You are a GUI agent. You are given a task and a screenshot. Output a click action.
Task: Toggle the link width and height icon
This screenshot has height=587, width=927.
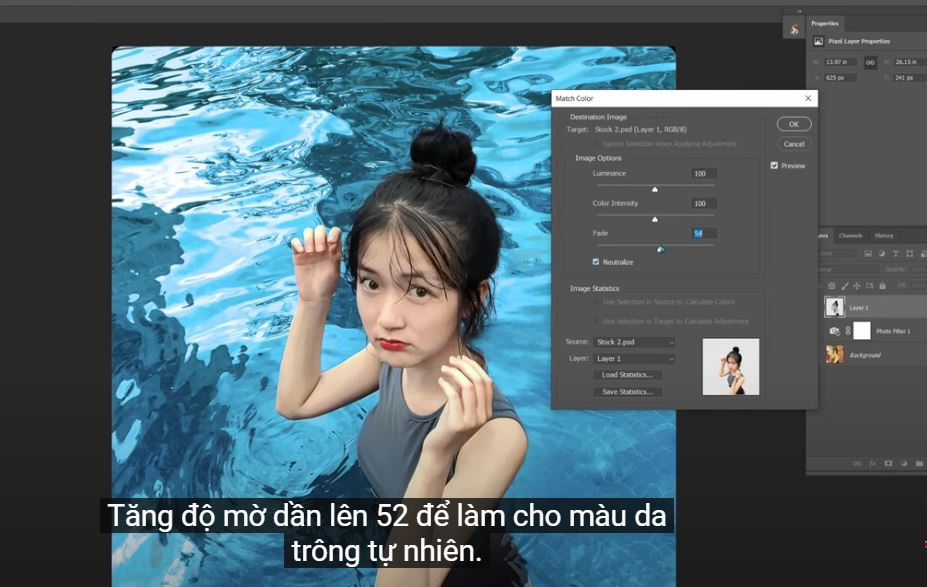(870, 62)
